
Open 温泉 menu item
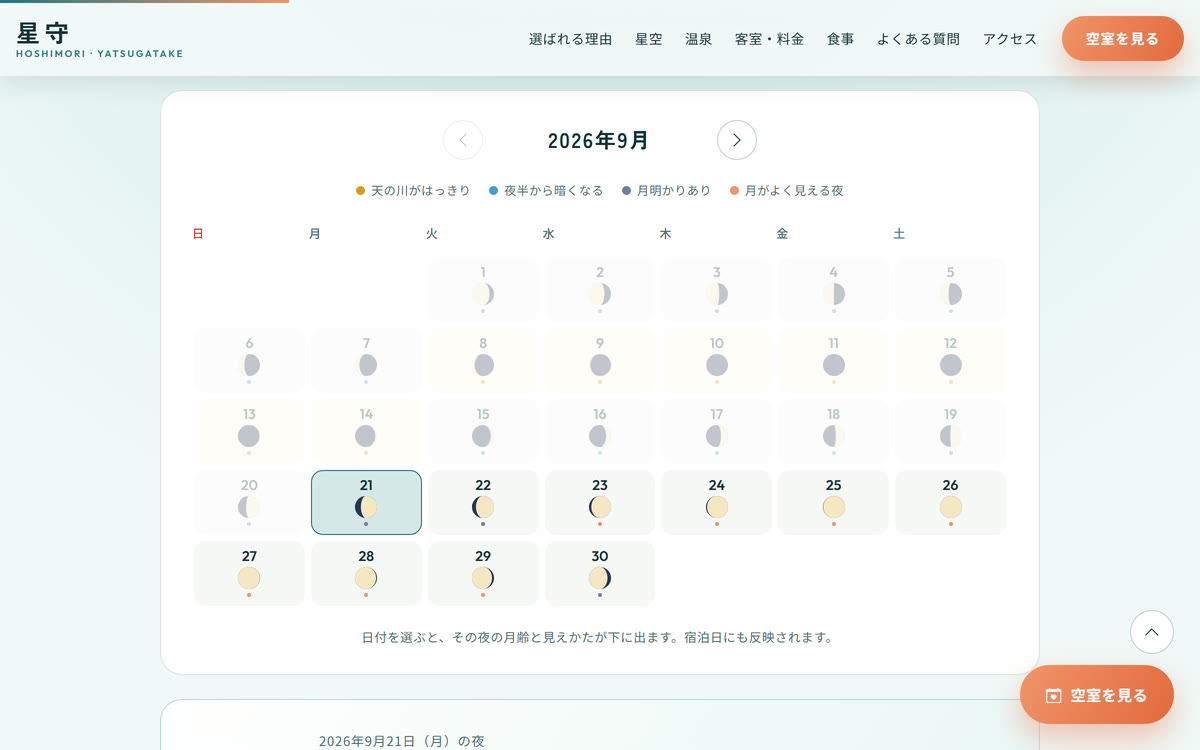(x=699, y=39)
